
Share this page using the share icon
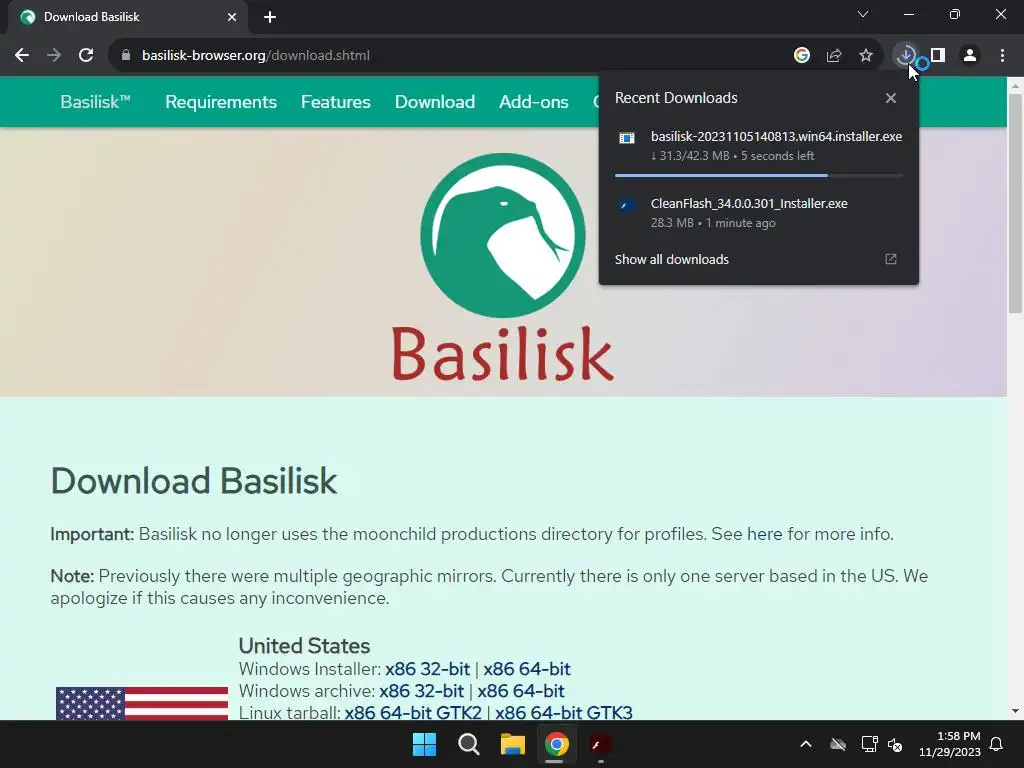(834, 56)
